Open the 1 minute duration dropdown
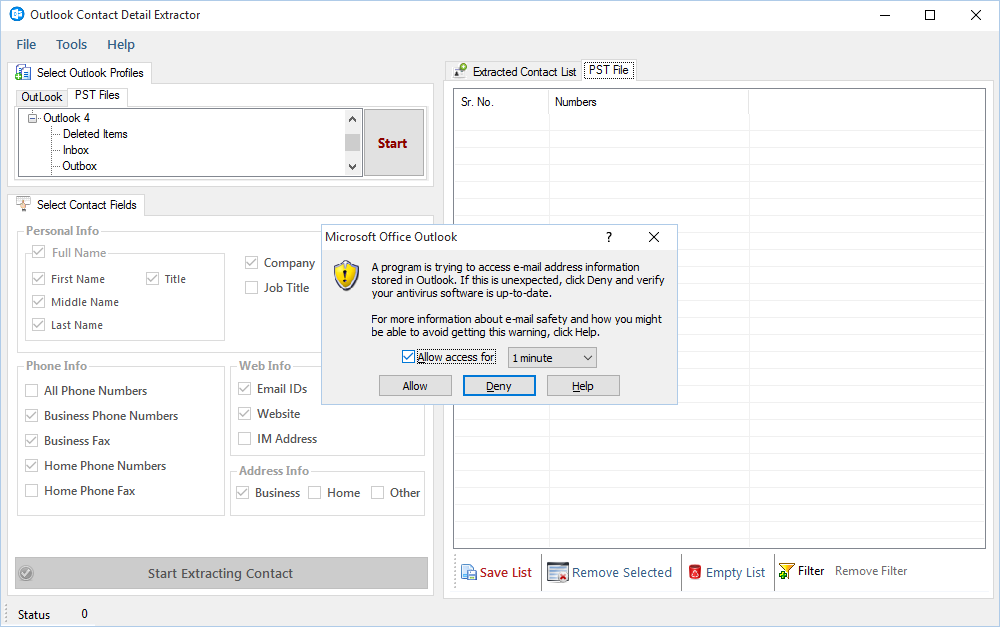1000x627 pixels. coord(552,358)
